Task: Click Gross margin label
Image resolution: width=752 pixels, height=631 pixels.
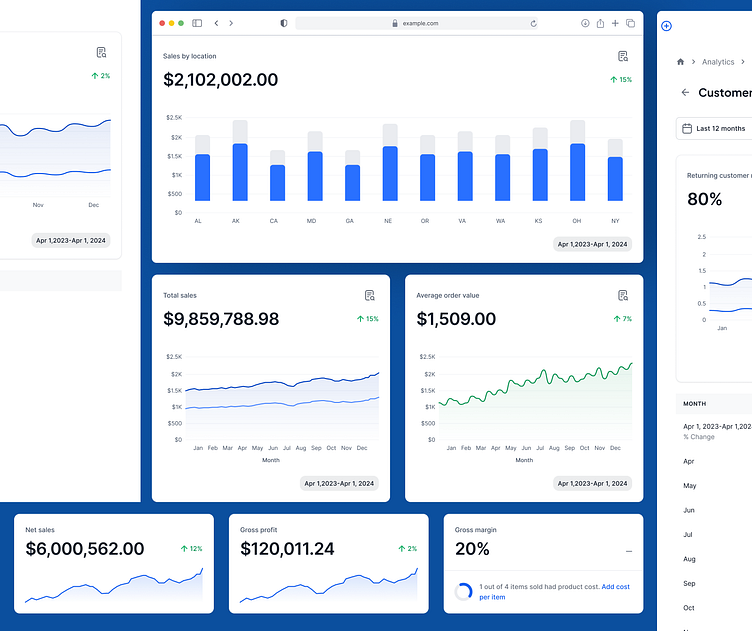Action: [475, 530]
